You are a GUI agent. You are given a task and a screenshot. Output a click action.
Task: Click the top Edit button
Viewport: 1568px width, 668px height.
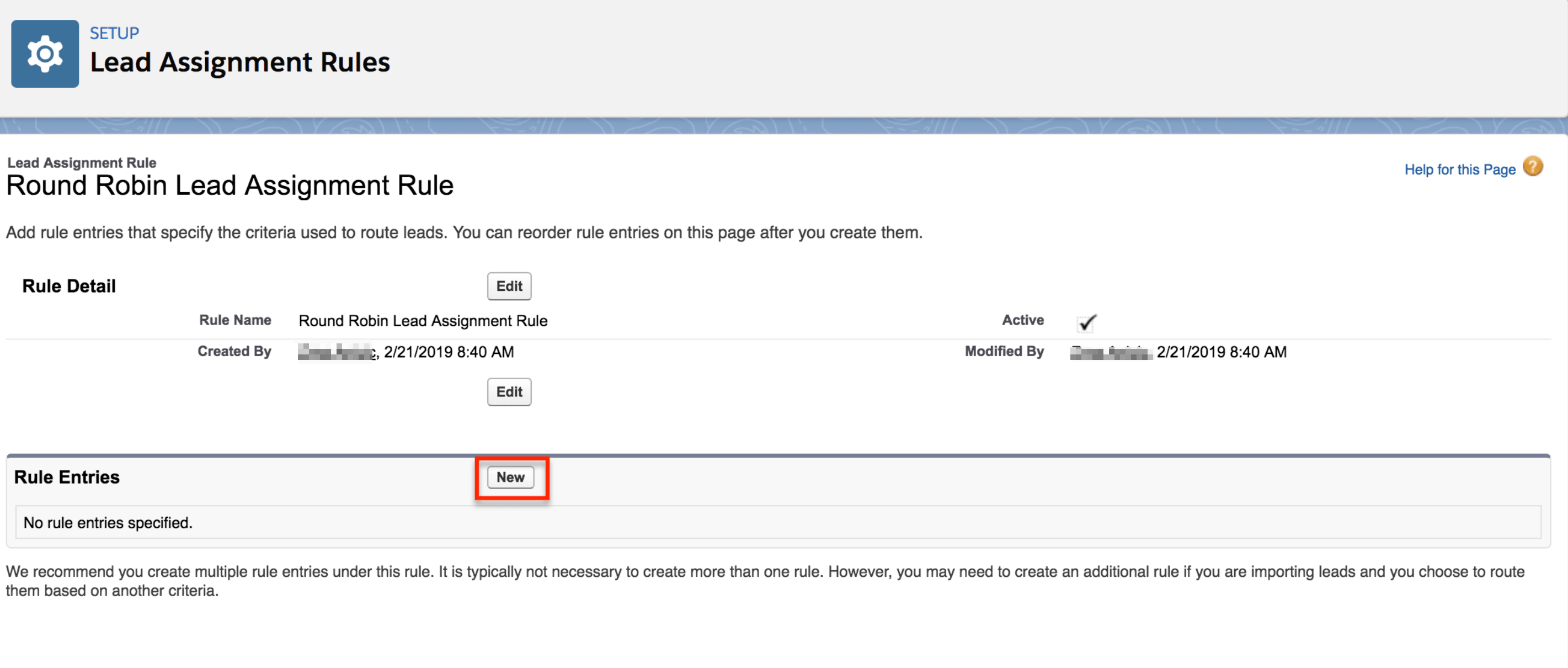(x=509, y=286)
